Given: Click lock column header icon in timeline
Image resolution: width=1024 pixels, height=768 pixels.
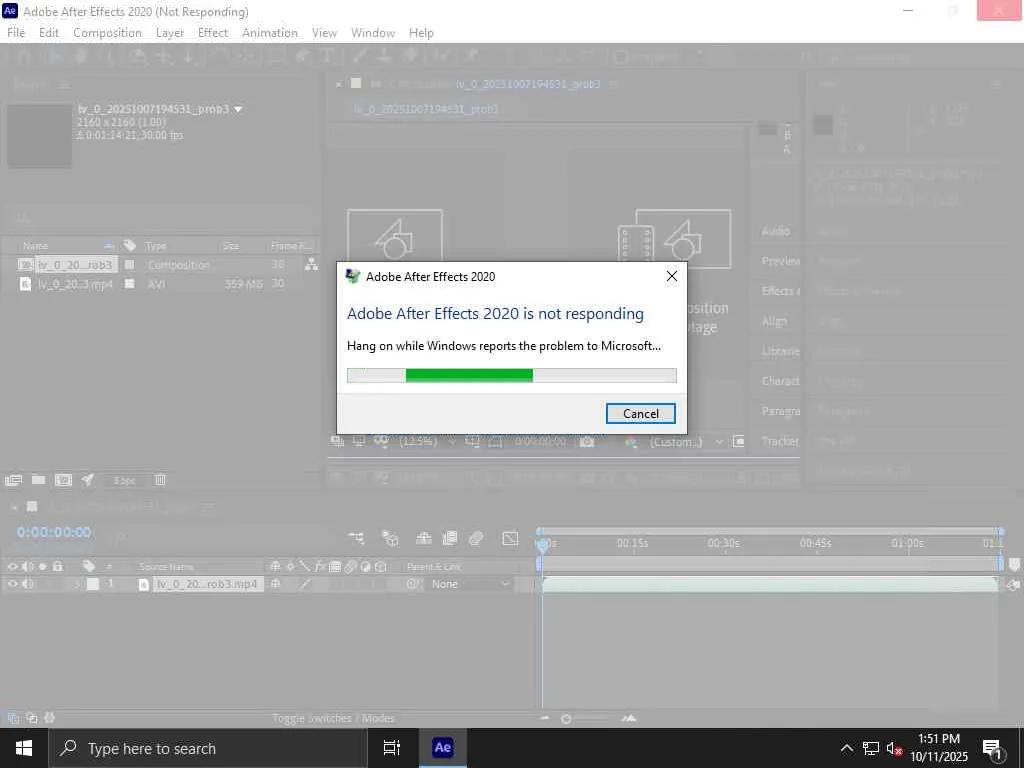Looking at the screenshot, I should [x=58, y=566].
